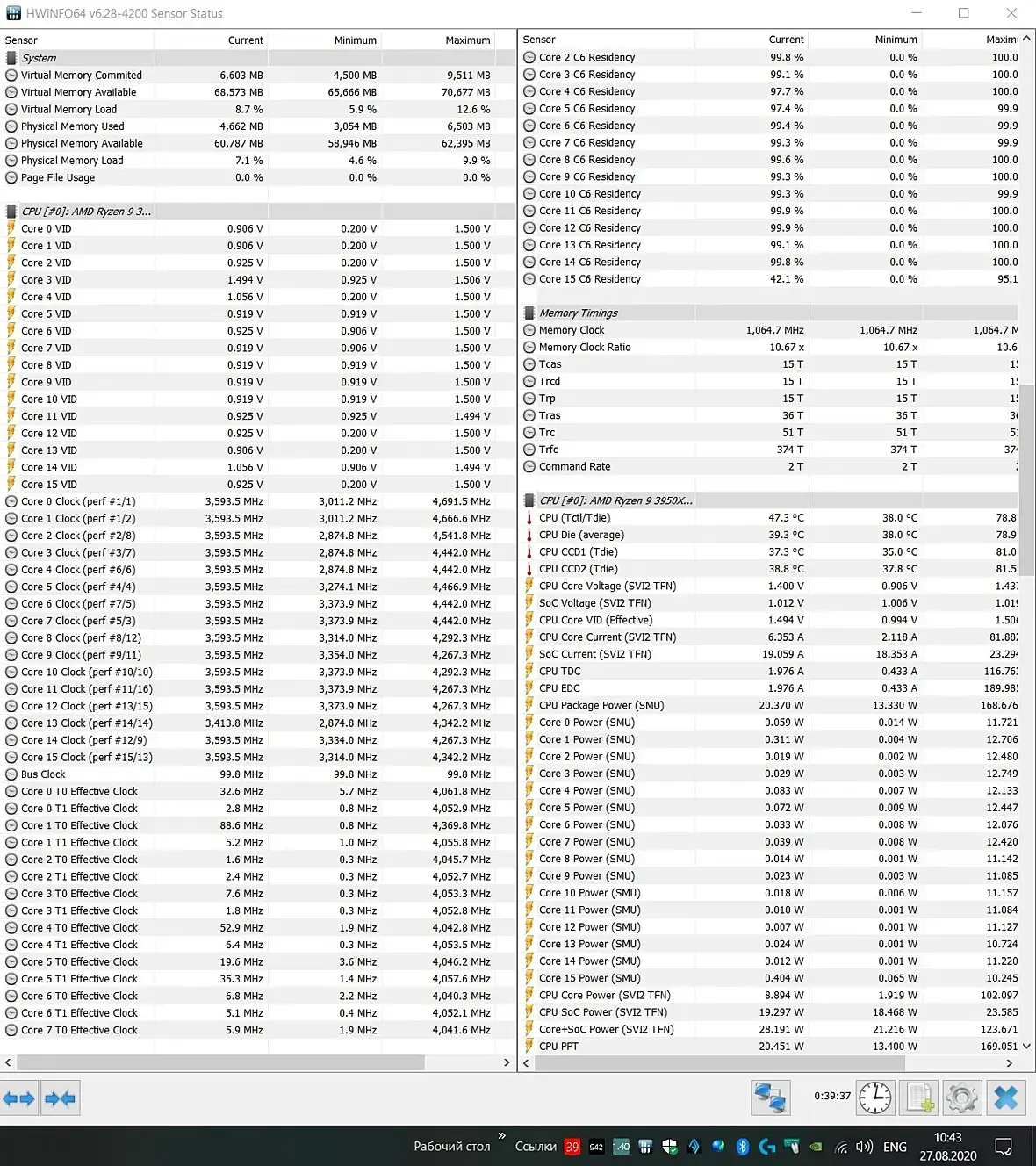Click the collapse columns arrows button
Image resolution: width=1036 pixels, height=1166 pixels.
[60, 1098]
